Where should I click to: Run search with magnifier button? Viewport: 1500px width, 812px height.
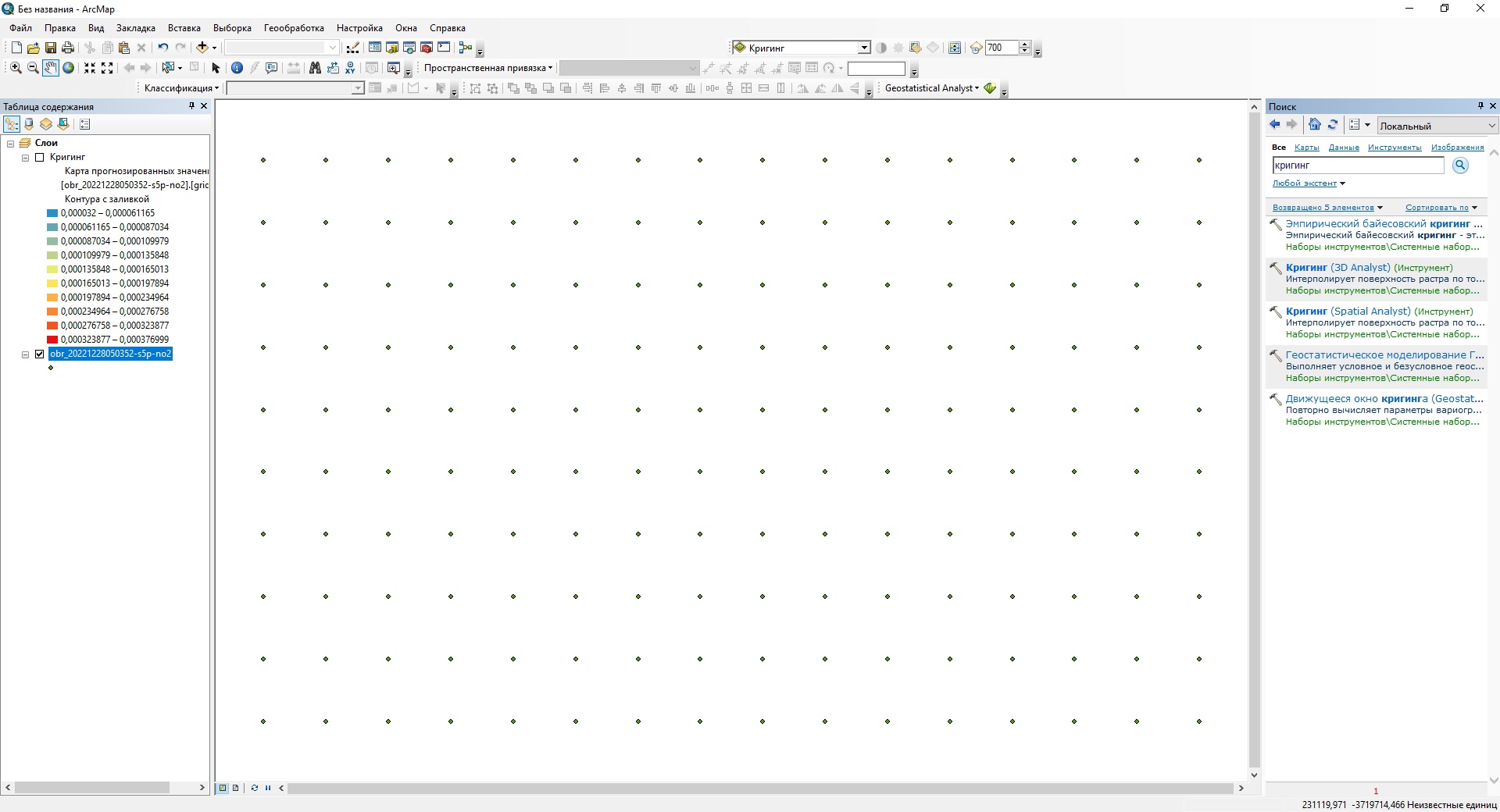pos(1460,165)
